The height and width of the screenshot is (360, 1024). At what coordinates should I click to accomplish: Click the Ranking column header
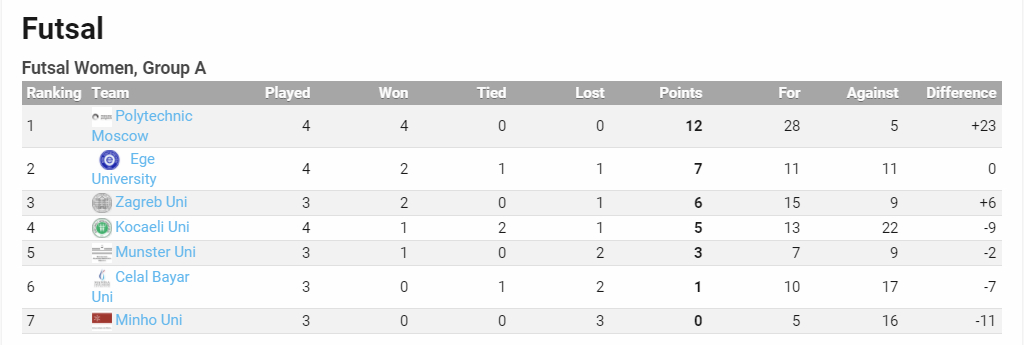[x=54, y=93]
